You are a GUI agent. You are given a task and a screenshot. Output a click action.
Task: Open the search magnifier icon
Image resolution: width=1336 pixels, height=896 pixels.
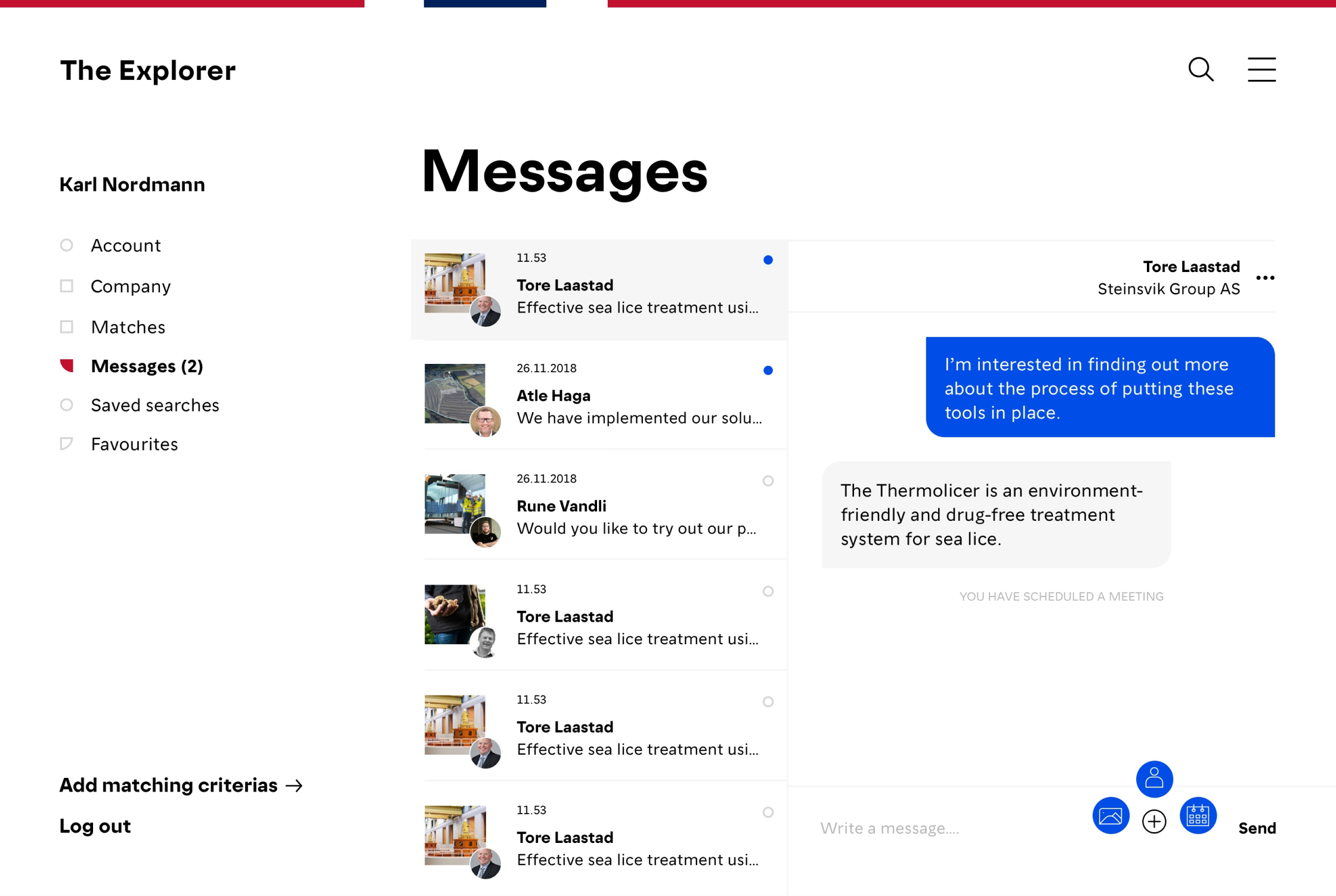1201,70
